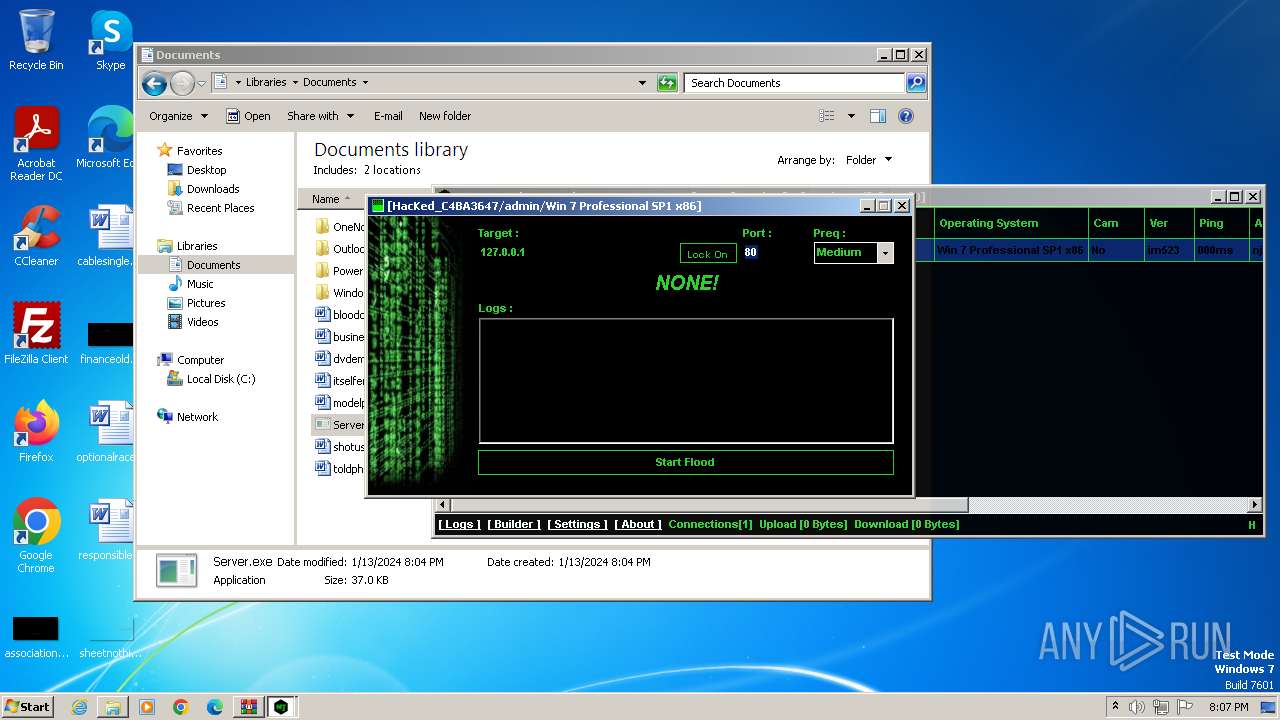1280x720 pixels.
Task: Open CCleaner desktop icon
Action: coord(36,236)
